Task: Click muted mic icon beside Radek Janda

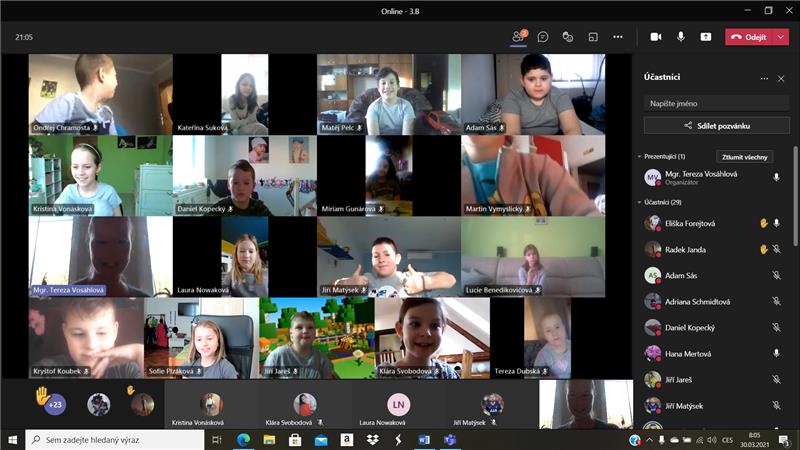Action: (x=777, y=249)
